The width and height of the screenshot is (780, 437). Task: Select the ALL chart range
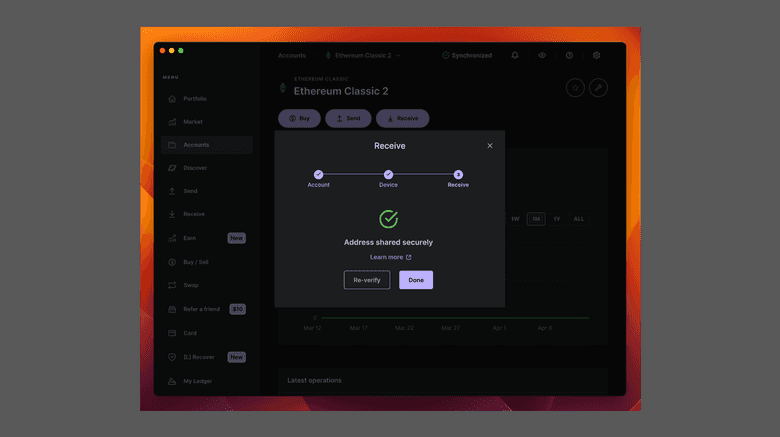pyautogui.click(x=579, y=219)
